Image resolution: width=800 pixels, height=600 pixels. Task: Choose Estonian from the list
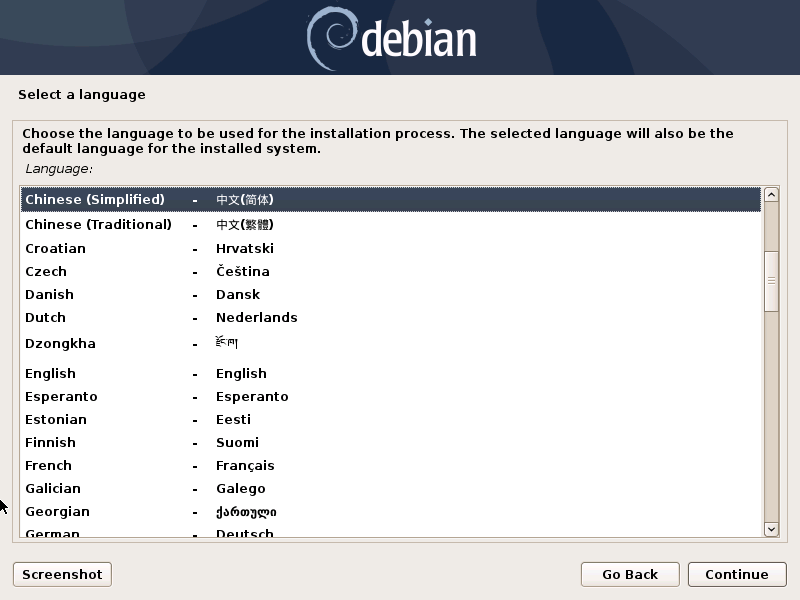pos(391,419)
